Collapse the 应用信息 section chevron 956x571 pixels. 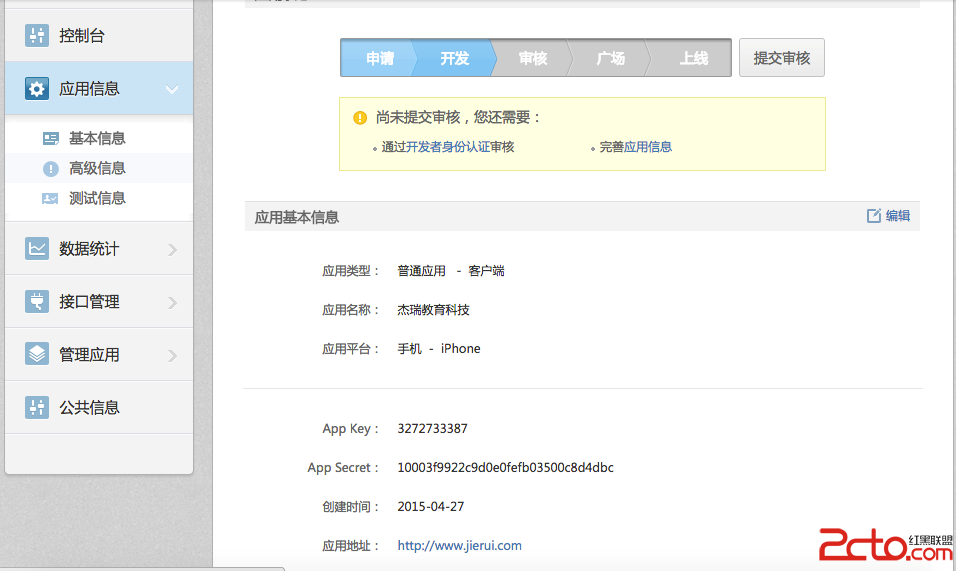pyautogui.click(x=172, y=90)
